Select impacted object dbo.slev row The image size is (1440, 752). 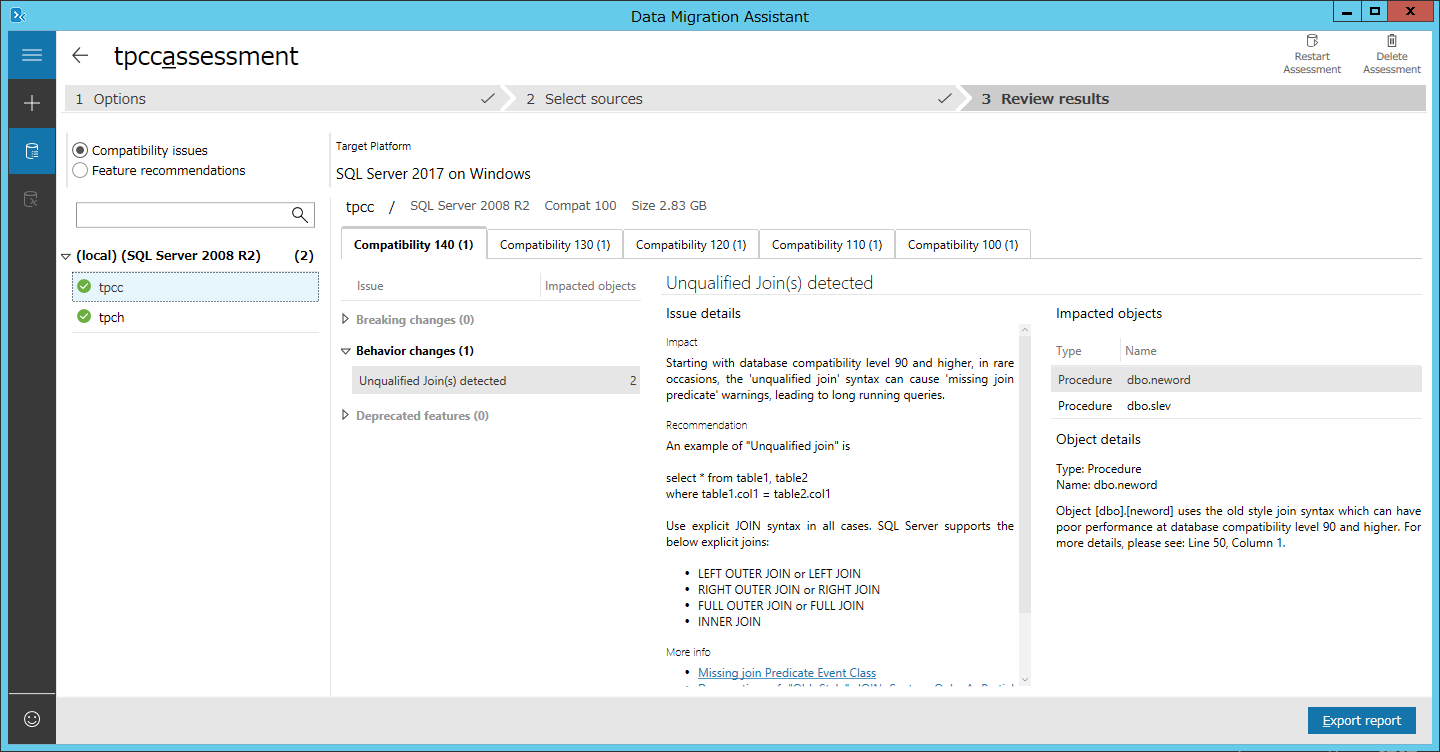(x=1236, y=405)
